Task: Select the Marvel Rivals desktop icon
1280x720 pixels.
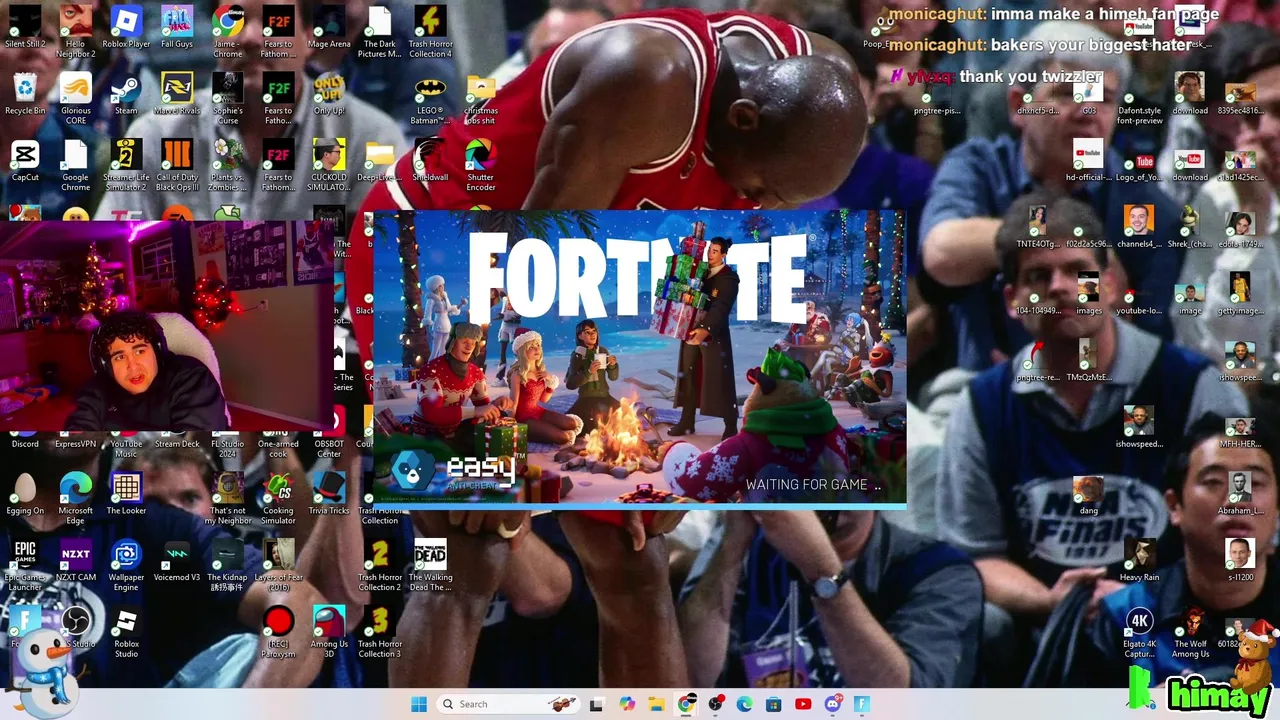Action: pos(177,95)
